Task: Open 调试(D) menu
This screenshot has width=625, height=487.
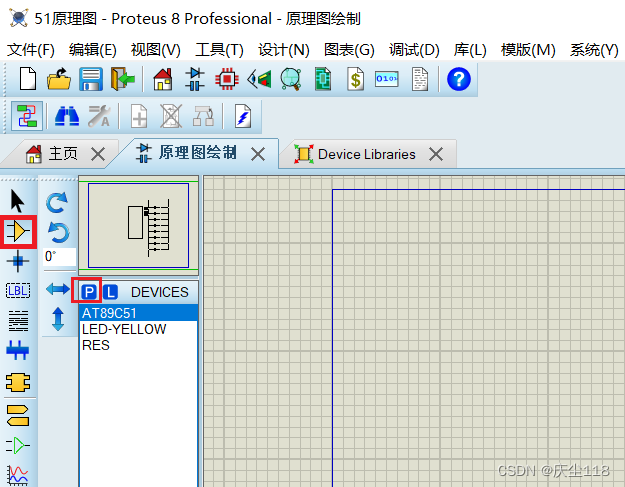Action: tap(414, 50)
